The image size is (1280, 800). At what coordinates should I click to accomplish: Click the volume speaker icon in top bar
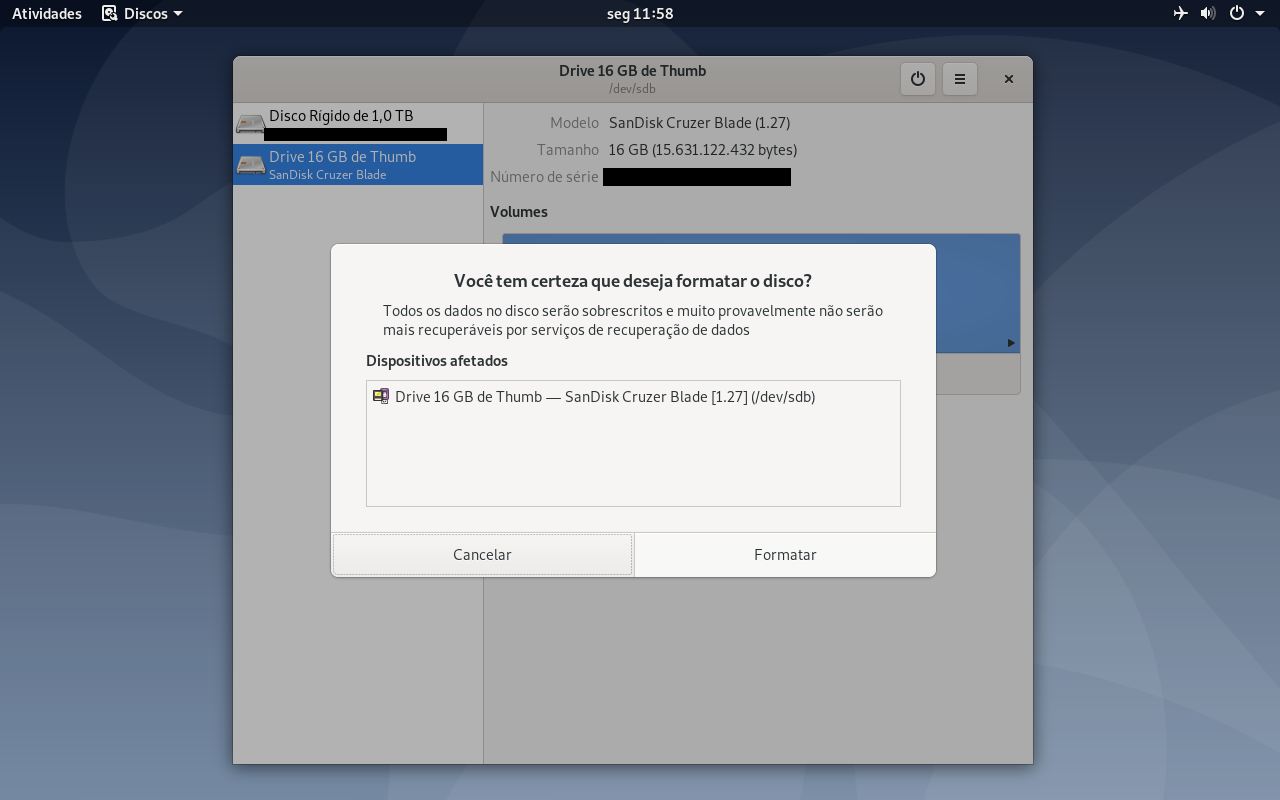(x=1208, y=13)
